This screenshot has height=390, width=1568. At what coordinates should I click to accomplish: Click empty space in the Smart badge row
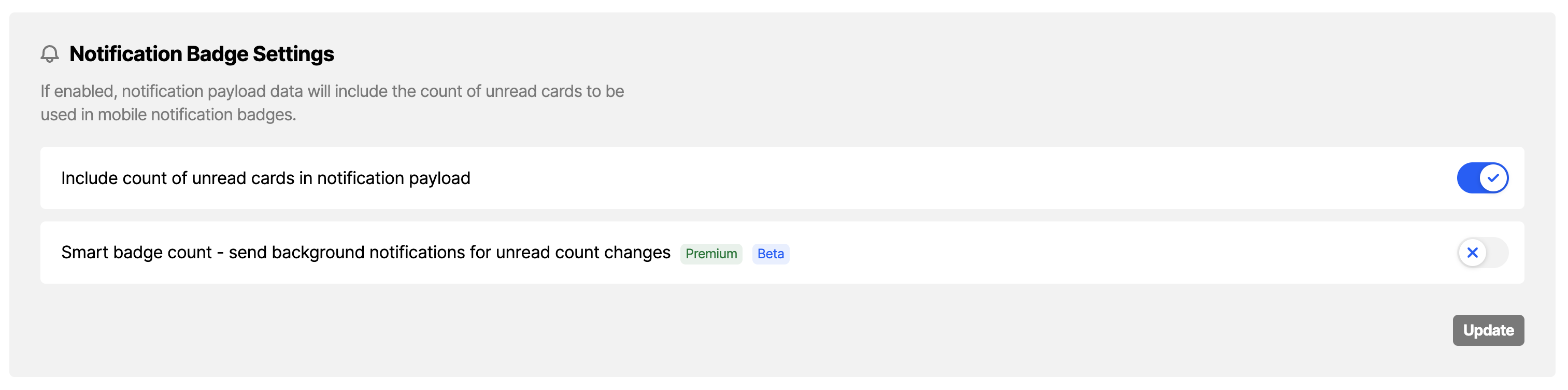1095,252
